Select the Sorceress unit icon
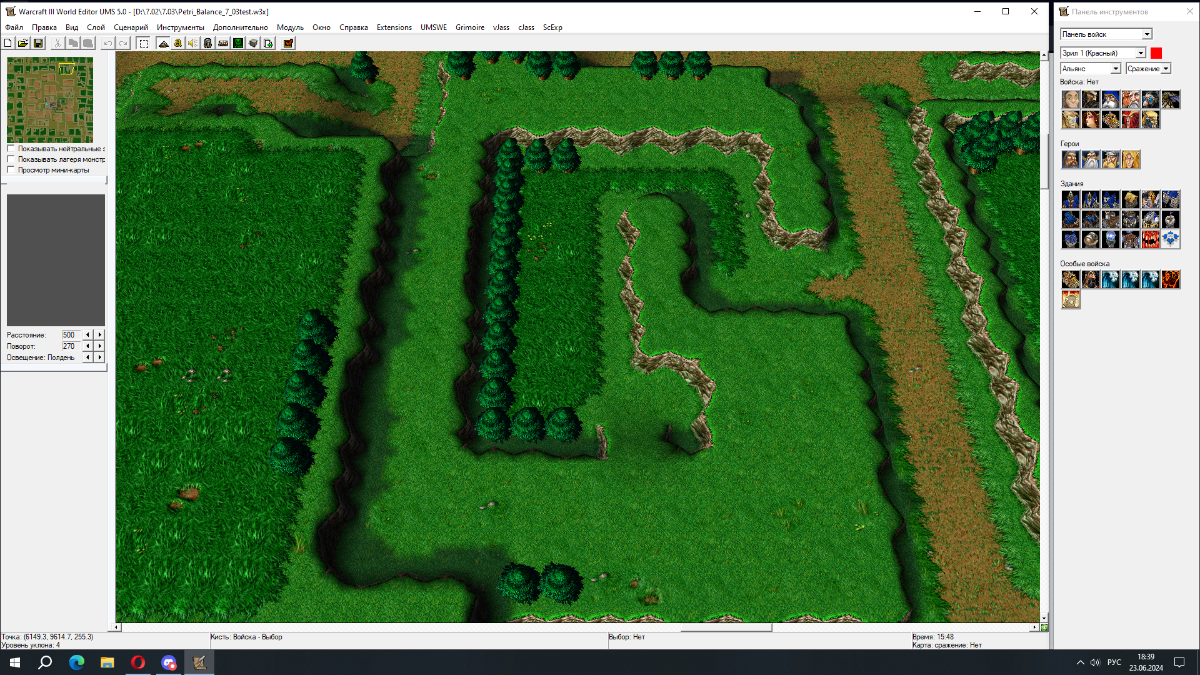This screenshot has width=1200, height=675. pos(1090,119)
